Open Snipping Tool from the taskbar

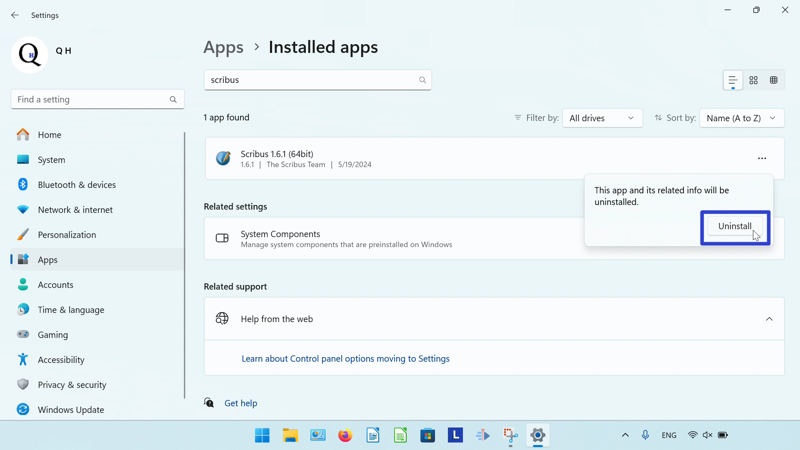coord(510,435)
